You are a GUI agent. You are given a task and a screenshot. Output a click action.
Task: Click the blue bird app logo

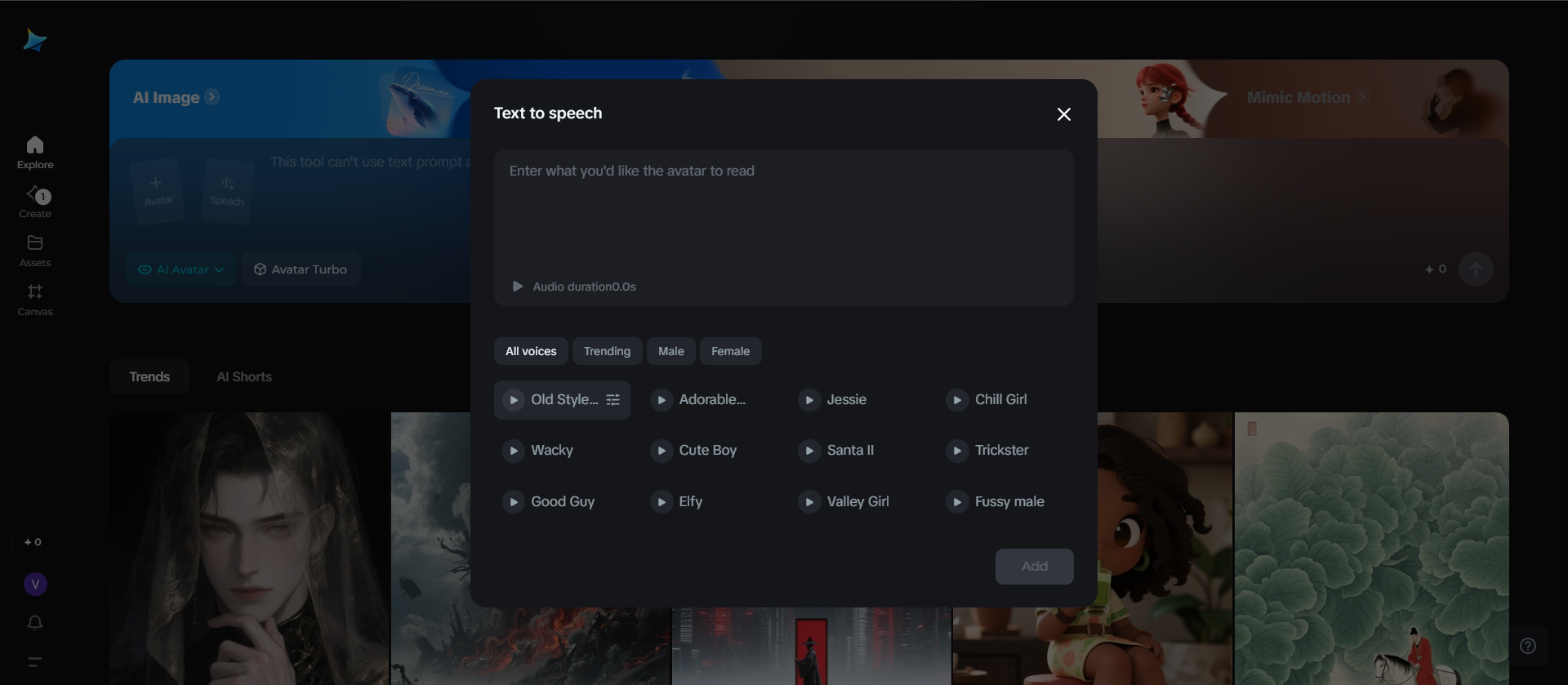click(35, 39)
